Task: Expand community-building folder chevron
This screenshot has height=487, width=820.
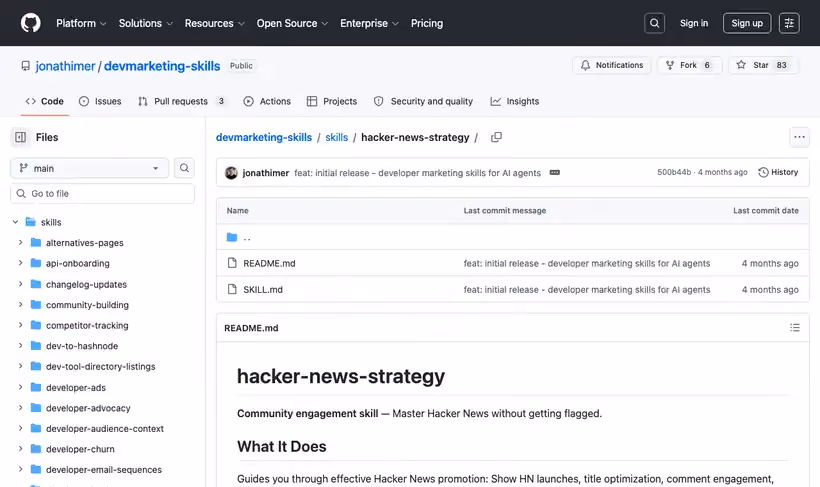Action: click(x=20, y=304)
